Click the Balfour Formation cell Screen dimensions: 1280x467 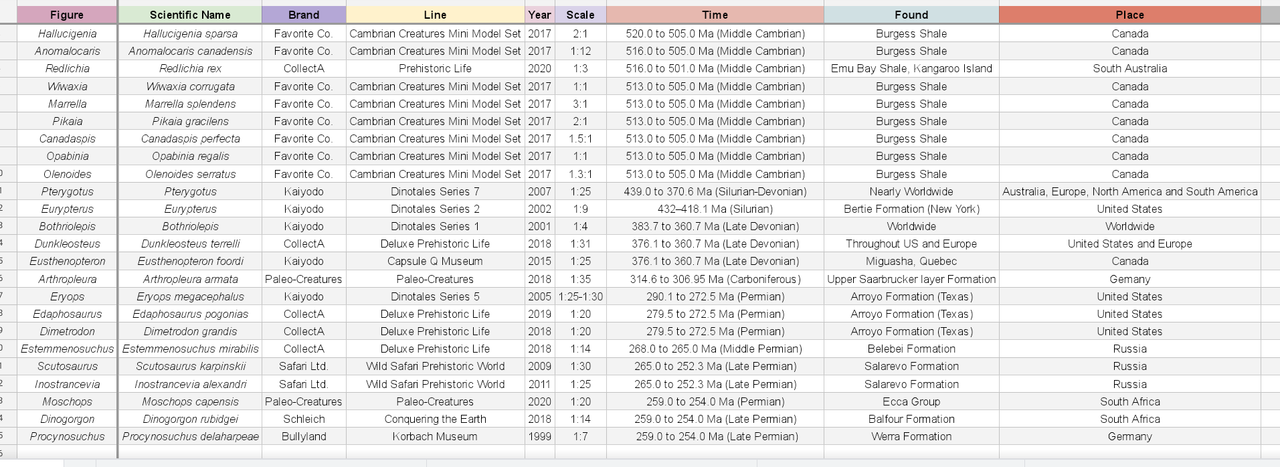point(911,419)
